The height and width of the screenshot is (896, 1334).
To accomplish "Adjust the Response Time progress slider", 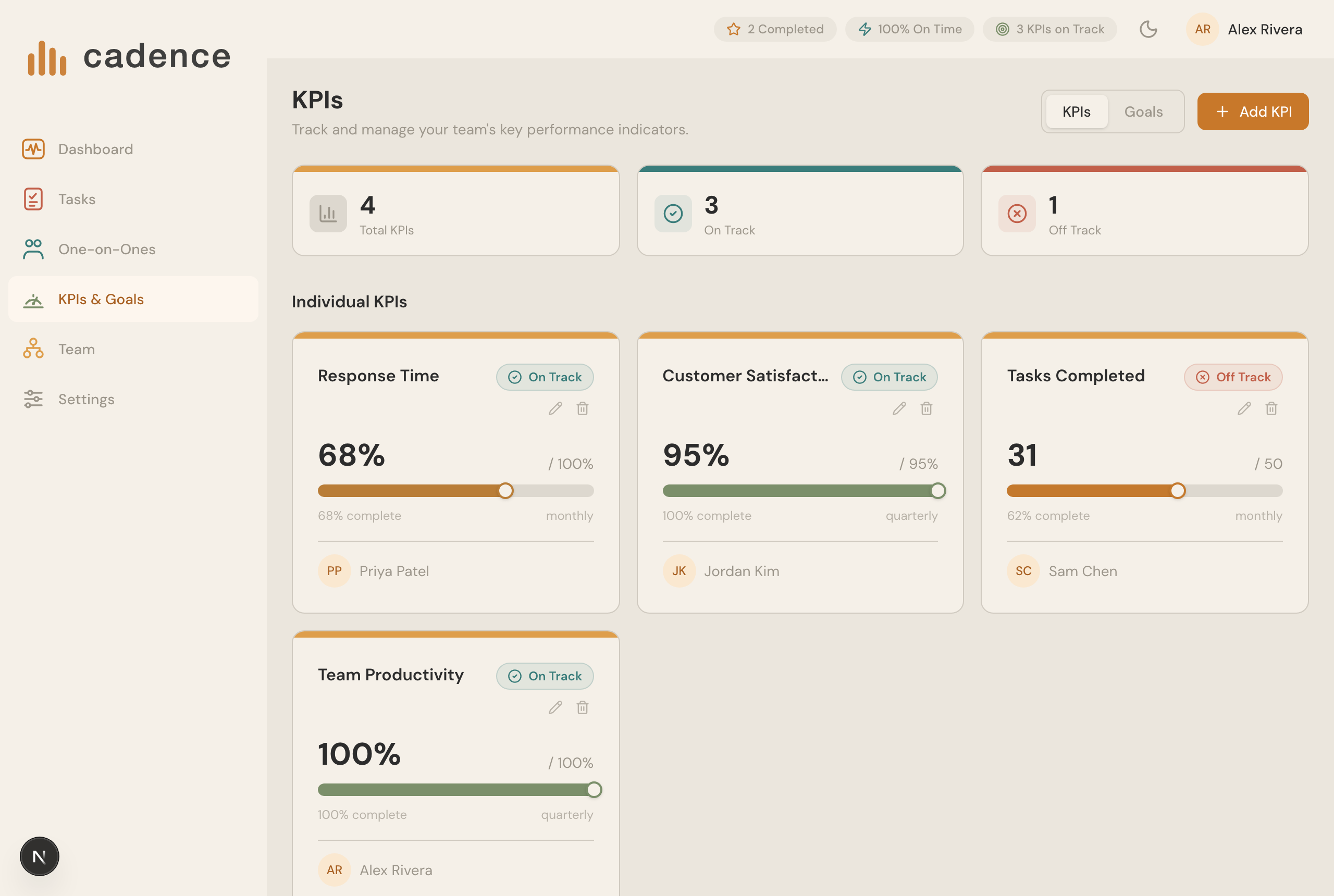I will (x=505, y=490).
